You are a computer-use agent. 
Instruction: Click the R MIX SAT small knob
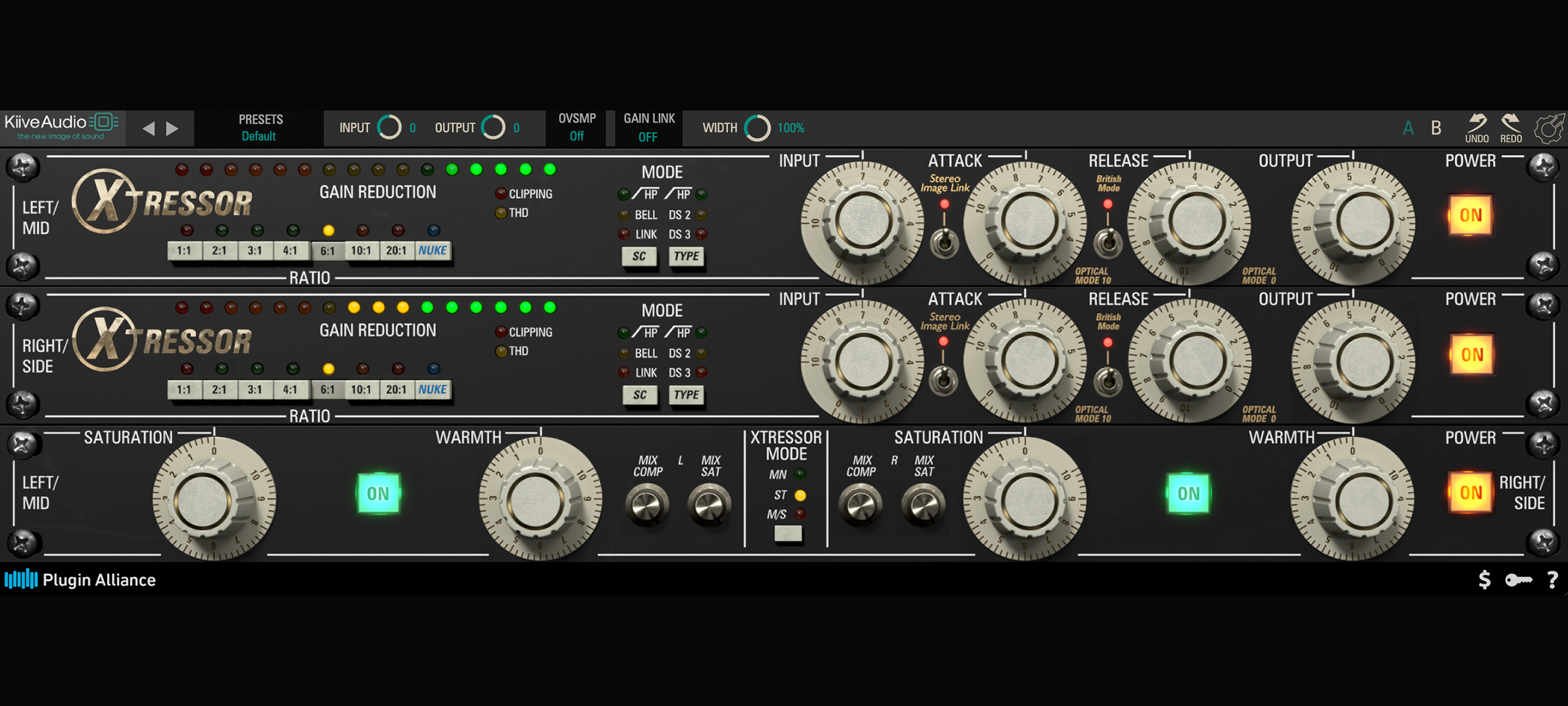click(x=923, y=505)
